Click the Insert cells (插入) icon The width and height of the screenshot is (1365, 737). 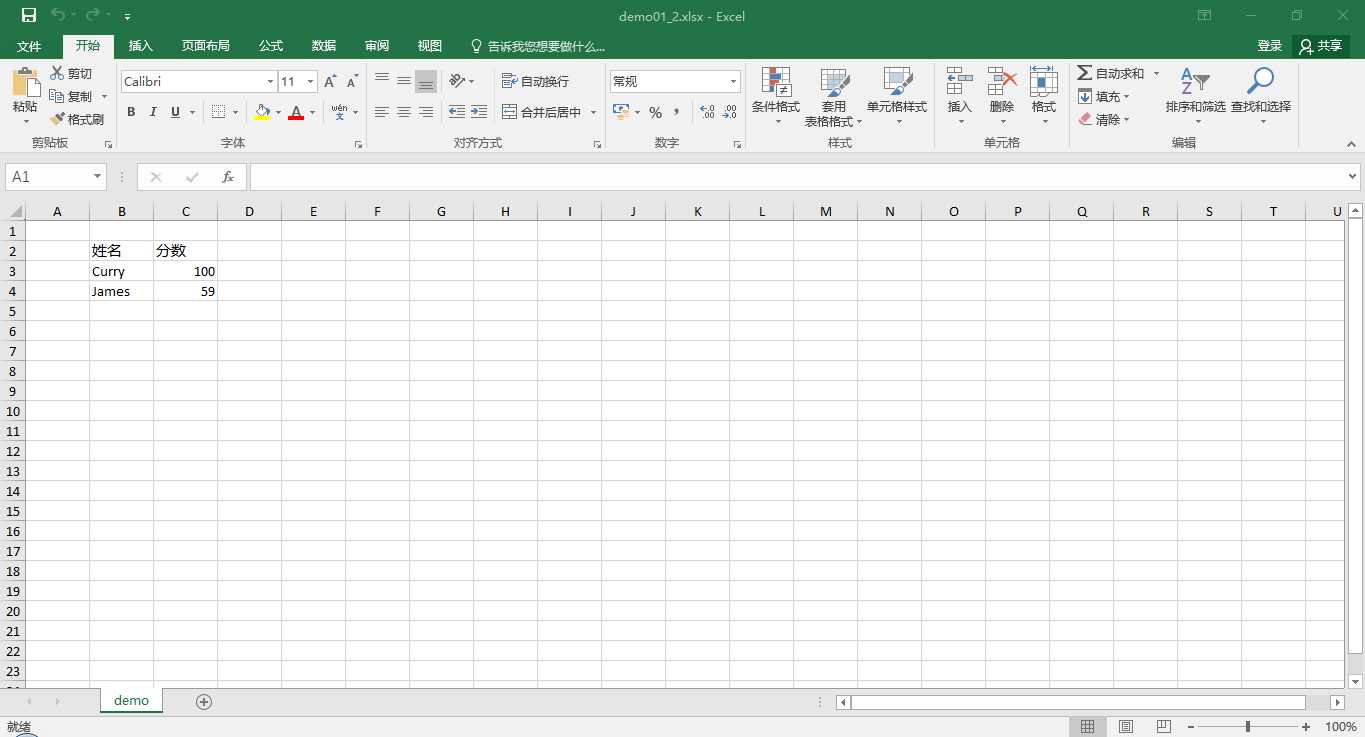click(960, 82)
